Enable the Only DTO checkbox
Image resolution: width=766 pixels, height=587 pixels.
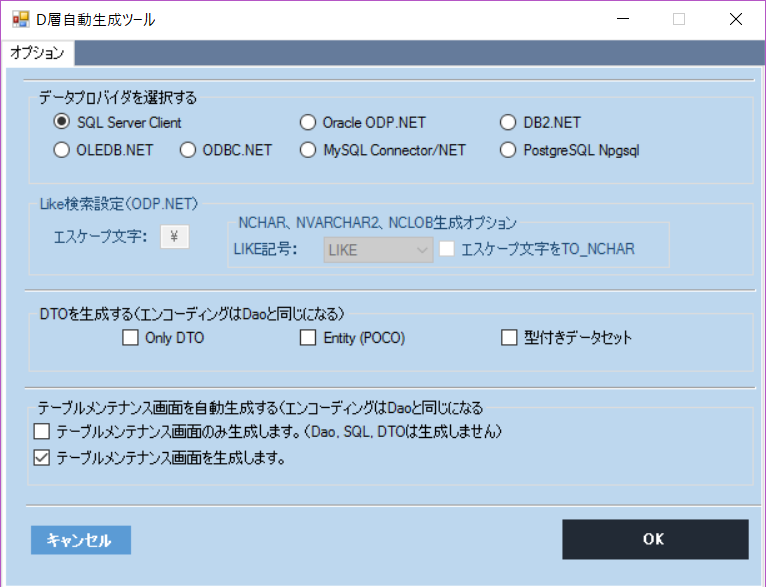pos(130,337)
